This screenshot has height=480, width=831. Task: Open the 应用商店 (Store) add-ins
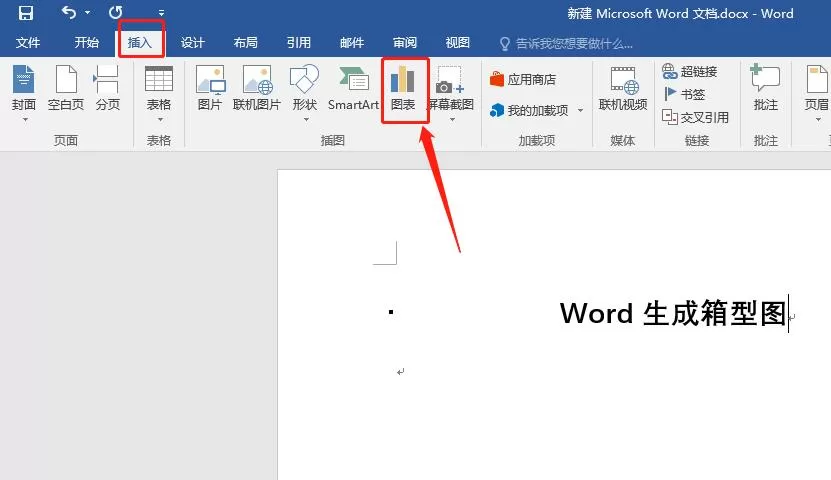(x=523, y=79)
